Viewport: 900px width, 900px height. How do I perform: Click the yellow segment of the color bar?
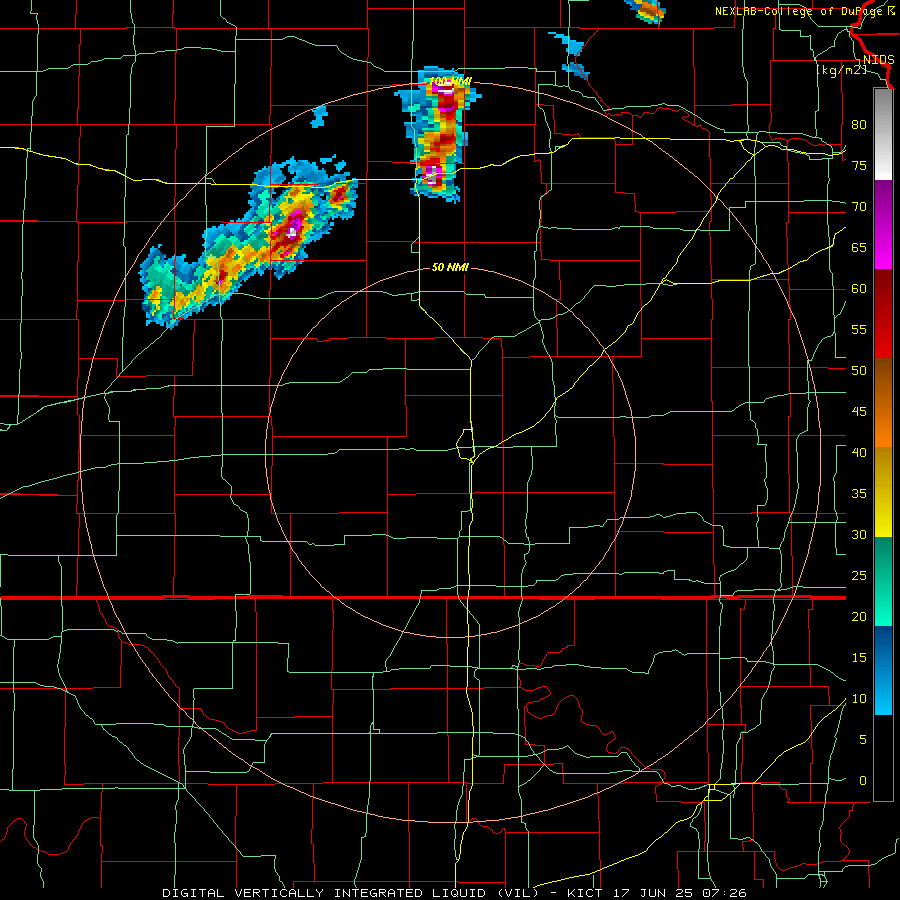883,492
